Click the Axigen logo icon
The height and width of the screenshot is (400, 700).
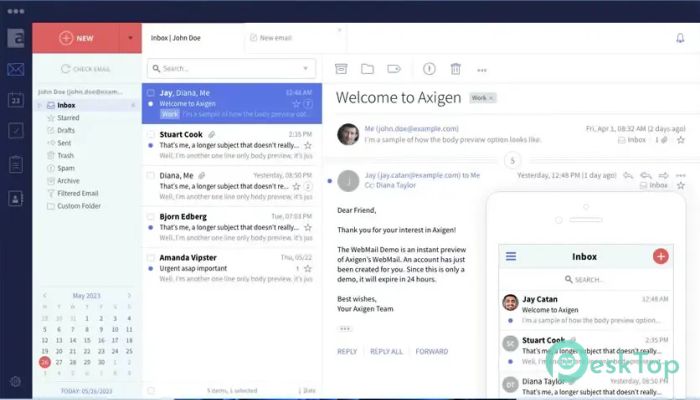(16, 38)
